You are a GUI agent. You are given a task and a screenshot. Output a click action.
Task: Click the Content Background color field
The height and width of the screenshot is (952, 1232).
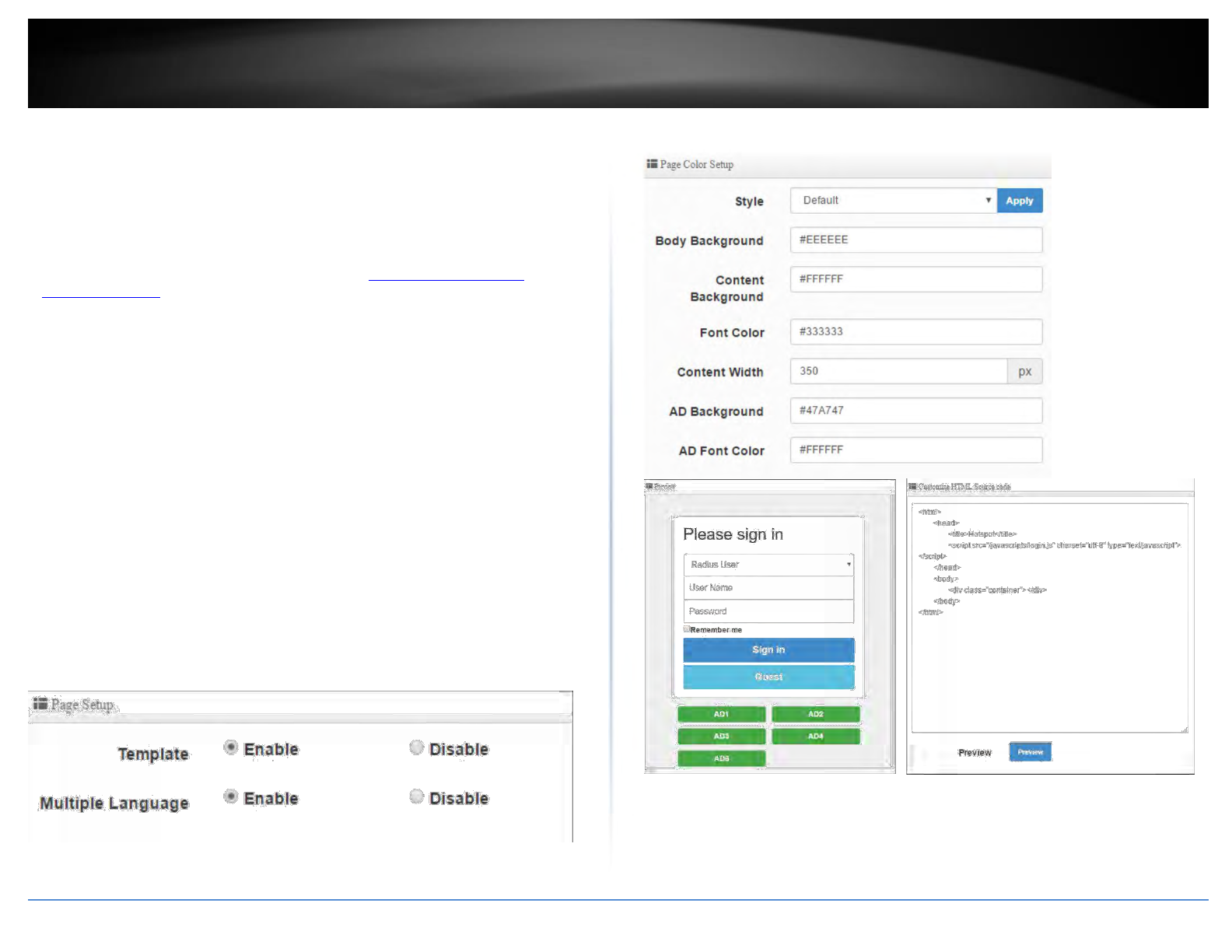(x=916, y=279)
